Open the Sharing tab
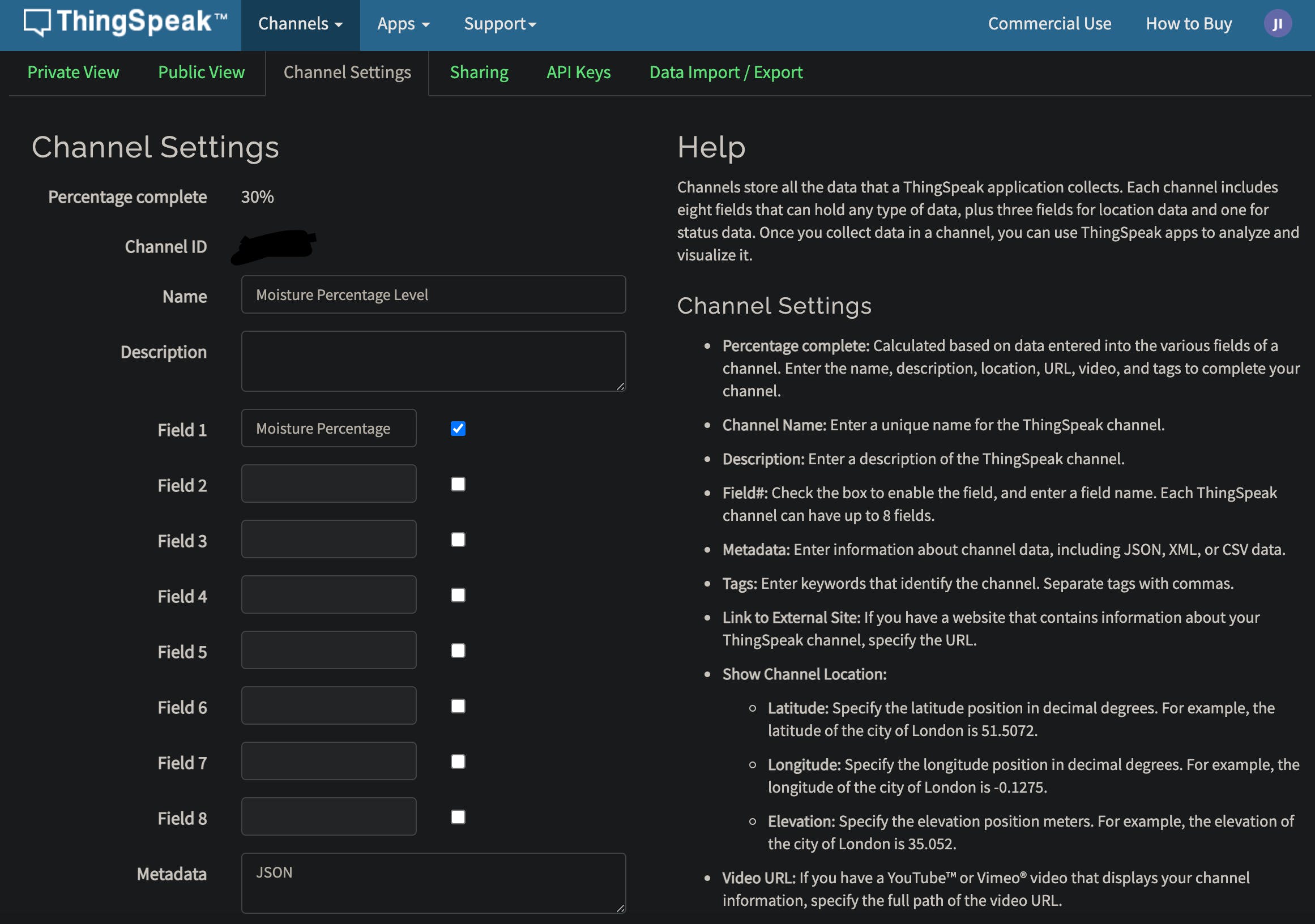Image resolution: width=1315 pixels, height=924 pixels. [x=479, y=72]
